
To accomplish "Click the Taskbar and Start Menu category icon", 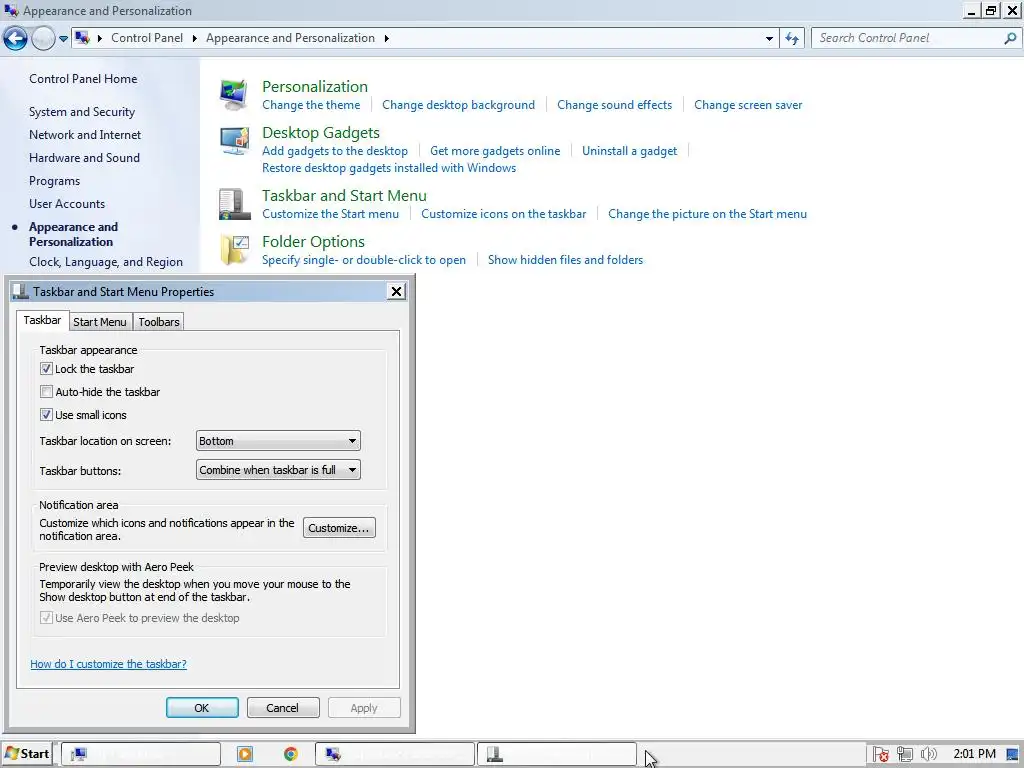I will (x=234, y=204).
